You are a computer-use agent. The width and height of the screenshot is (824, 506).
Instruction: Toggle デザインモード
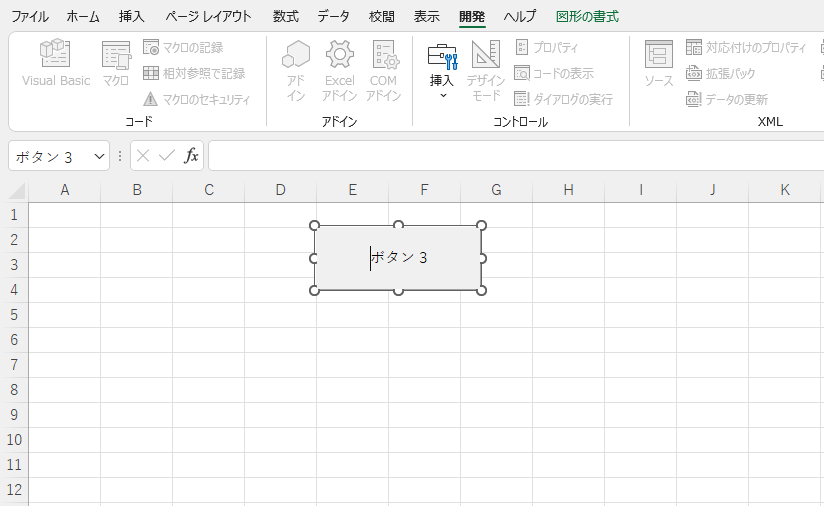click(x=486, y=70)
